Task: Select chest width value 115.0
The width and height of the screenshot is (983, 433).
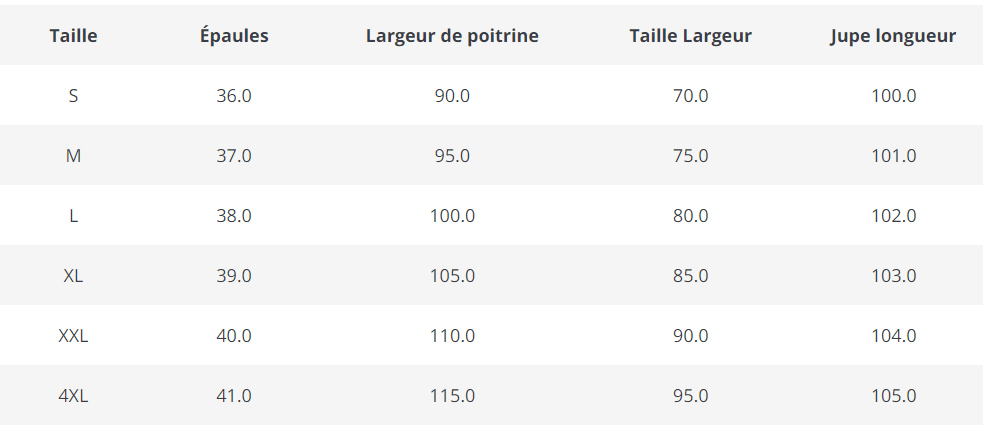Action: tap(452, 396)
